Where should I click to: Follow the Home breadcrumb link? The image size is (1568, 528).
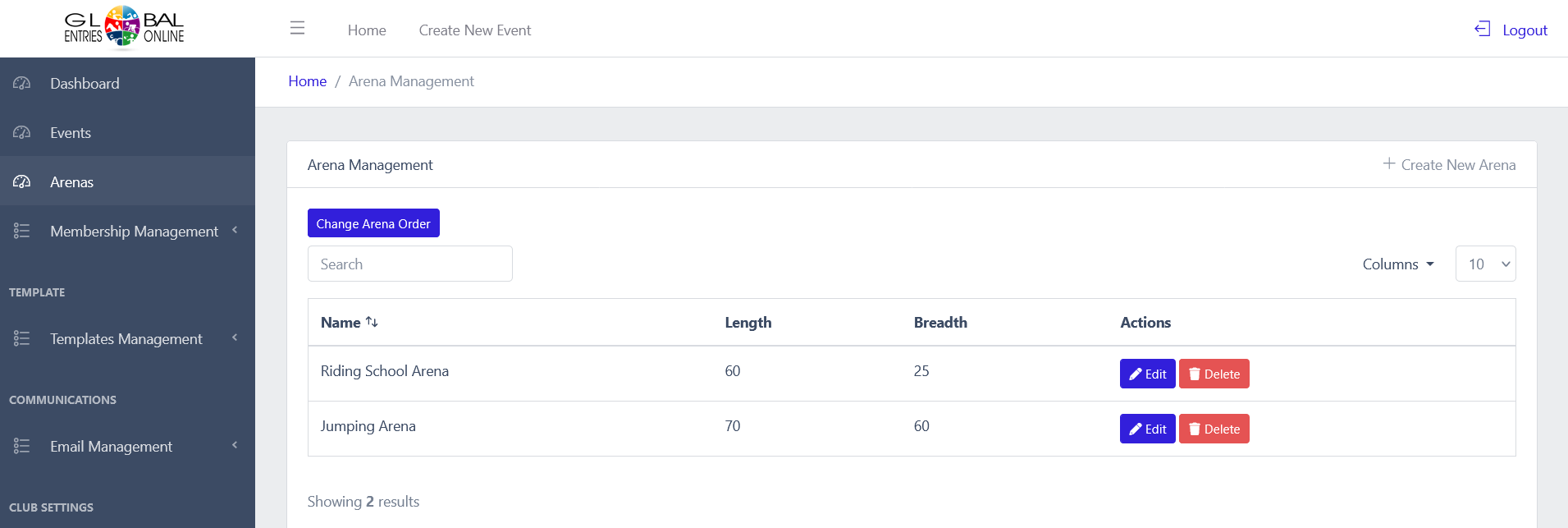coord(307,81)
